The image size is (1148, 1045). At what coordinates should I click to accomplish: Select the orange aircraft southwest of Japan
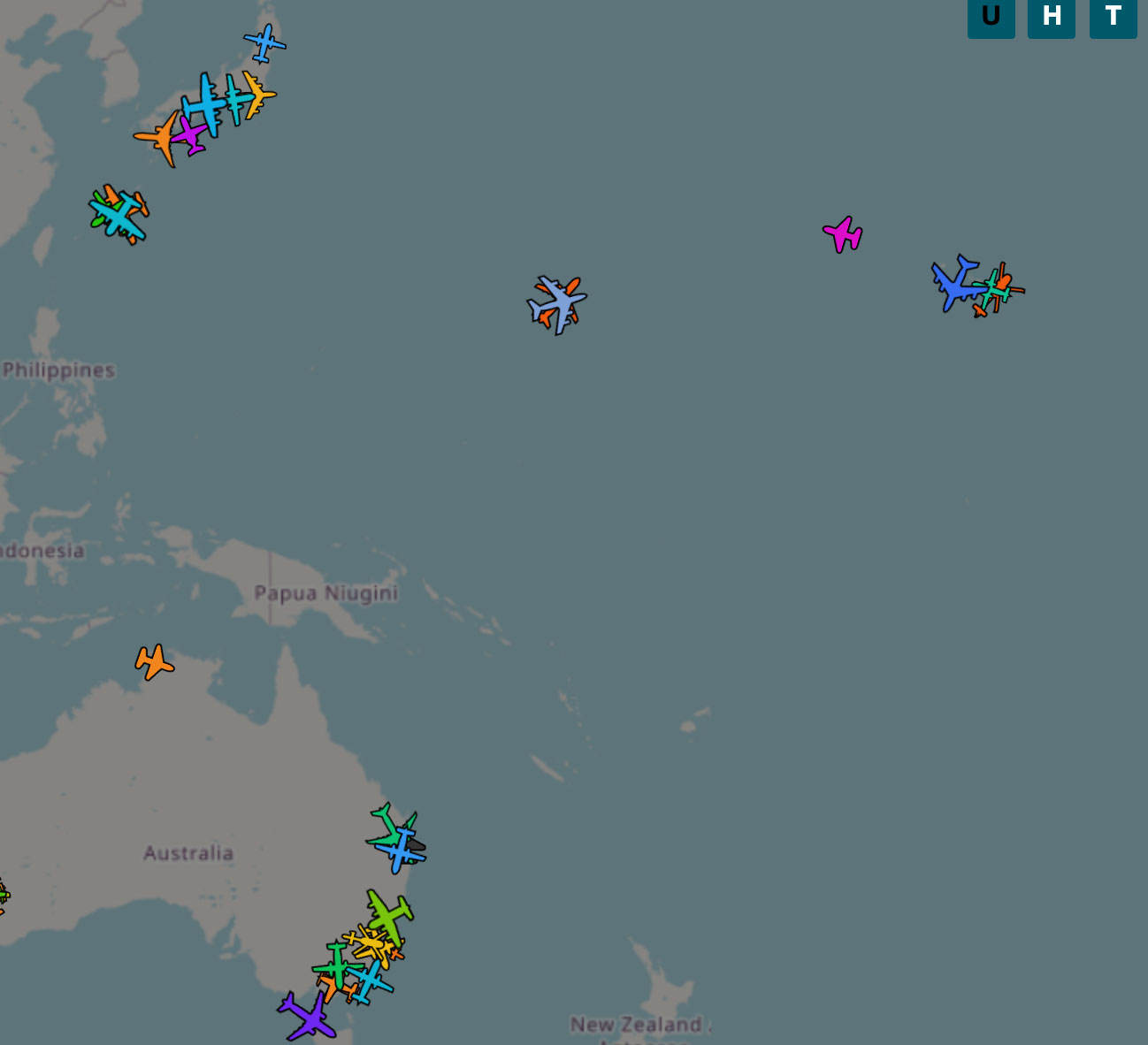(162, 137)
